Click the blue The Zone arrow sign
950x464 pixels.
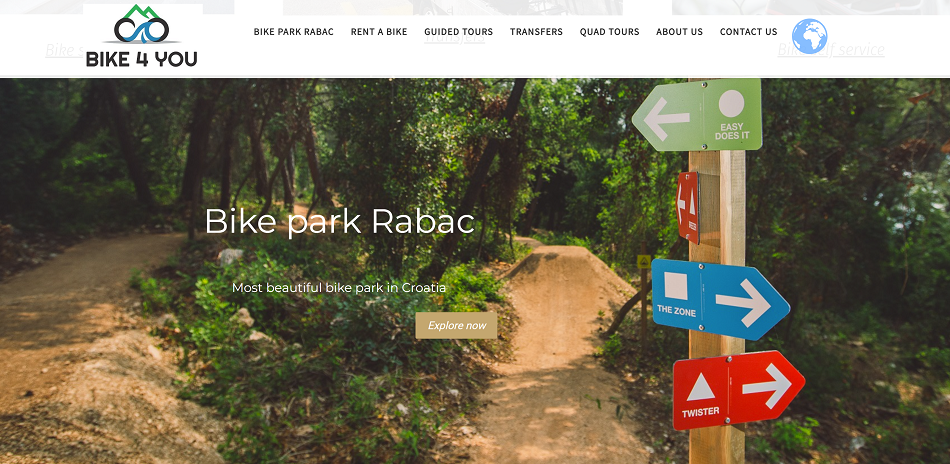click(x=720, y=299)
